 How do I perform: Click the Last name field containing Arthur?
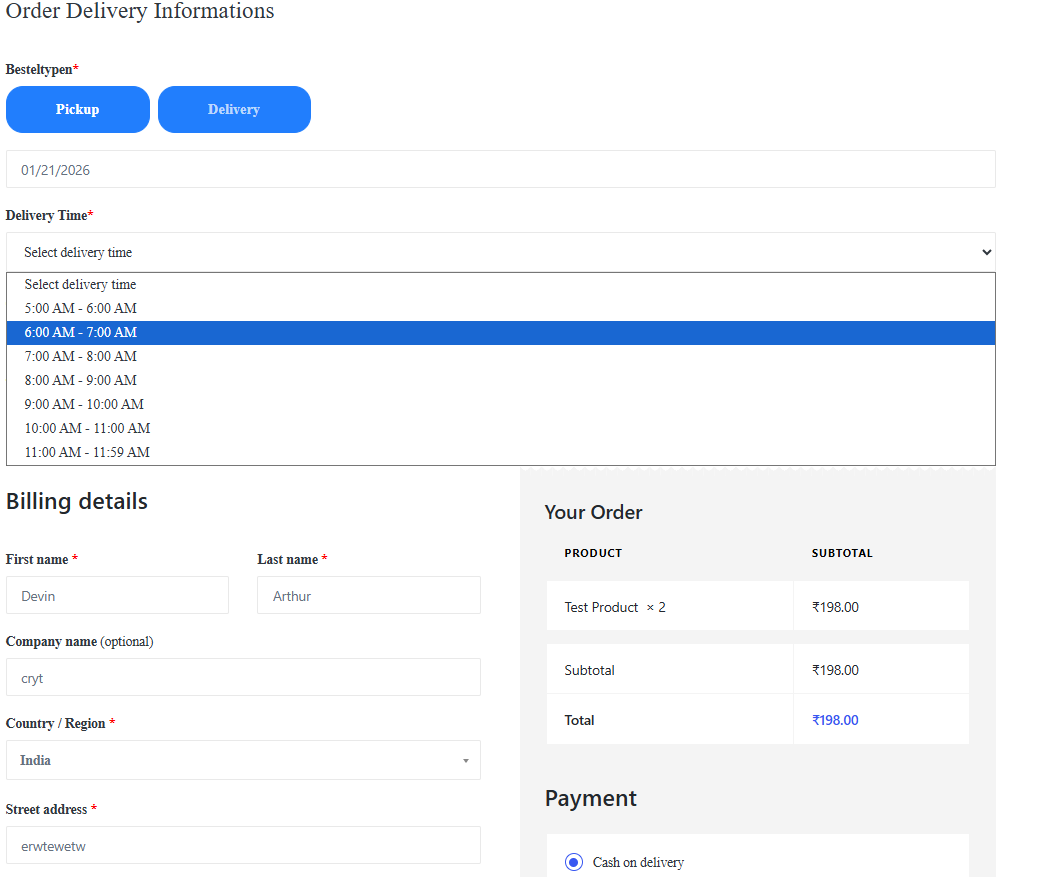(368, 595)
